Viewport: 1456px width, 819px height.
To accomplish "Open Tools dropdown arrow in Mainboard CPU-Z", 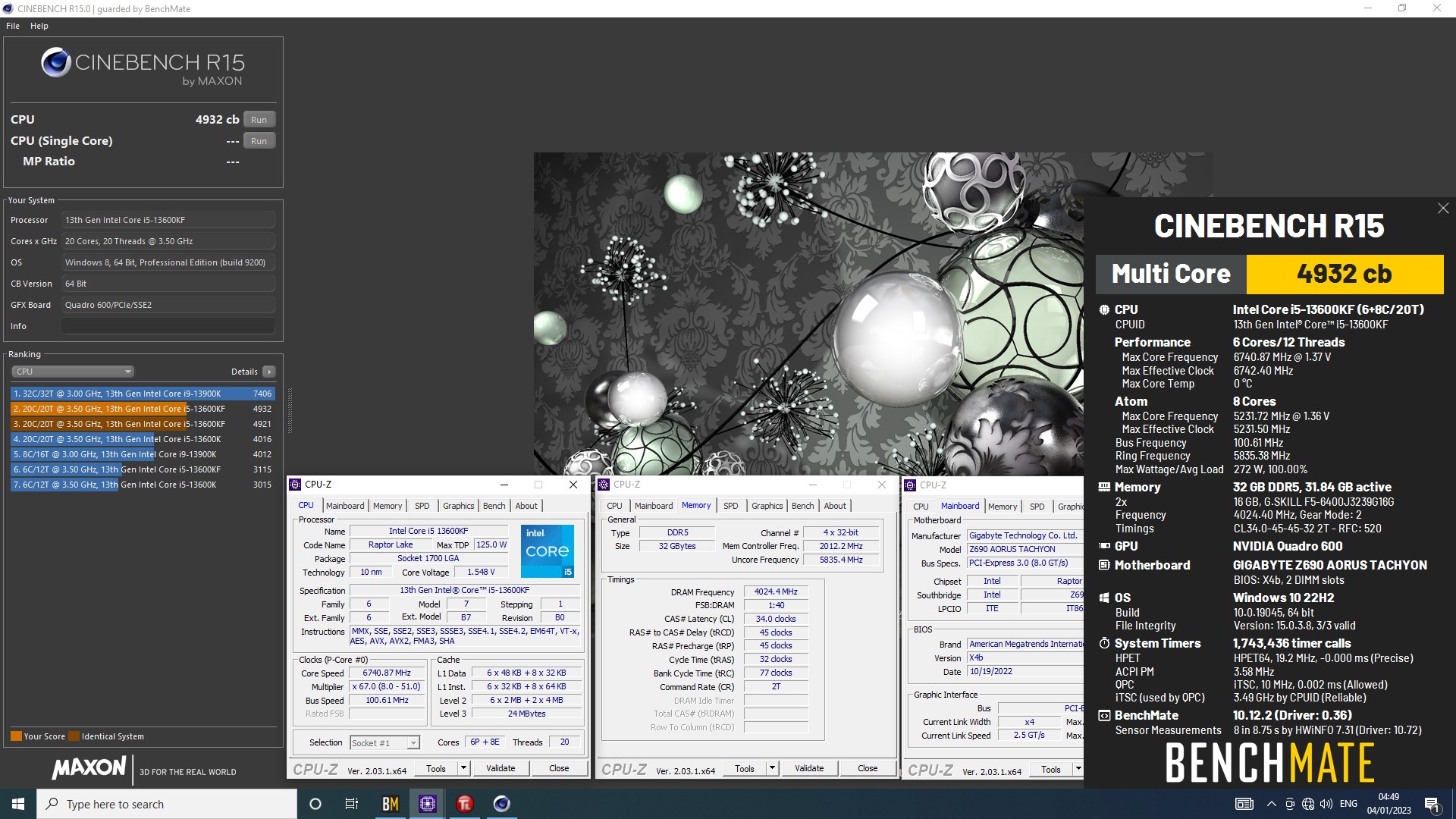I will (x=1078, y=768).
